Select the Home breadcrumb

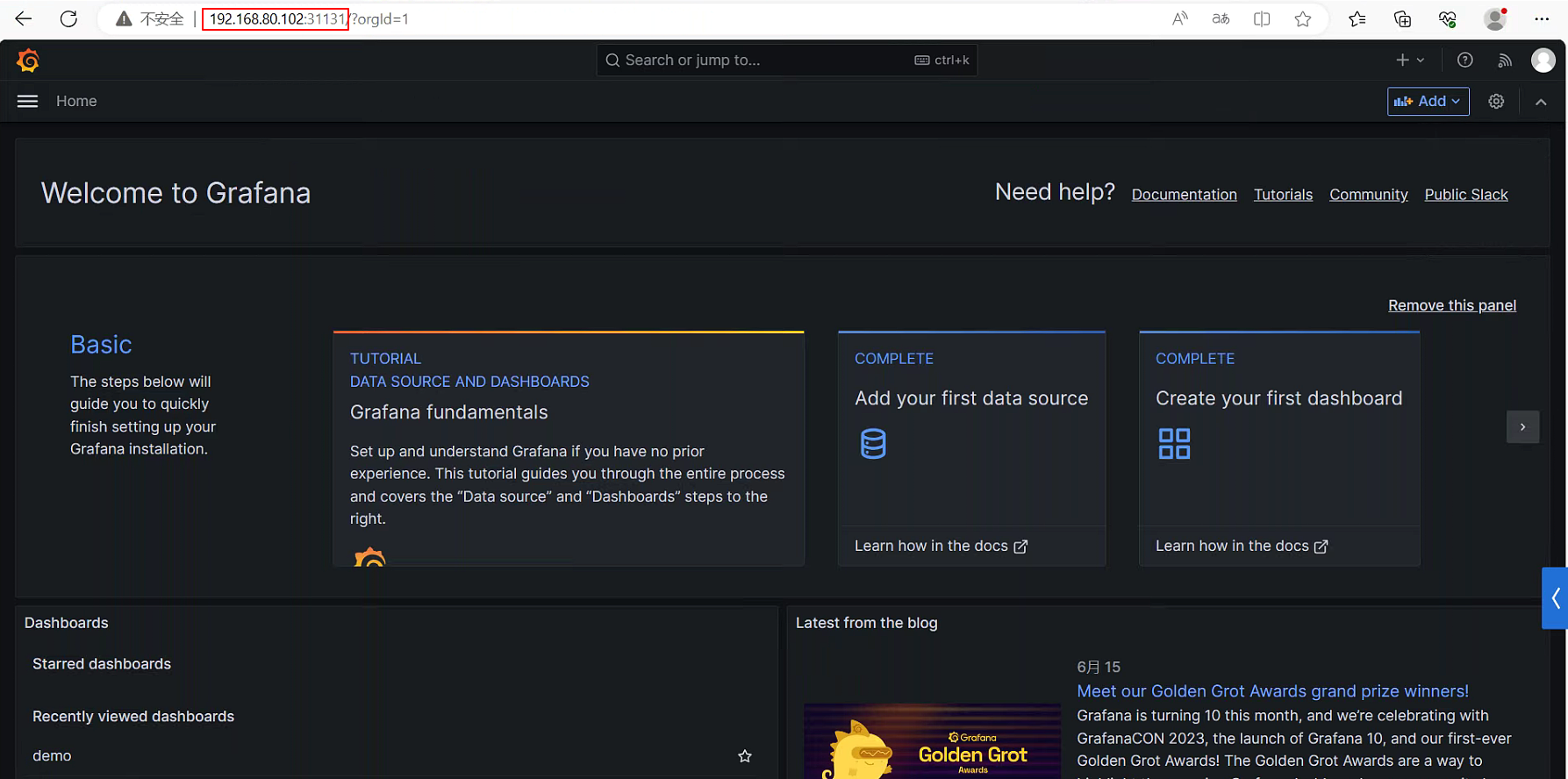point(76,101)
